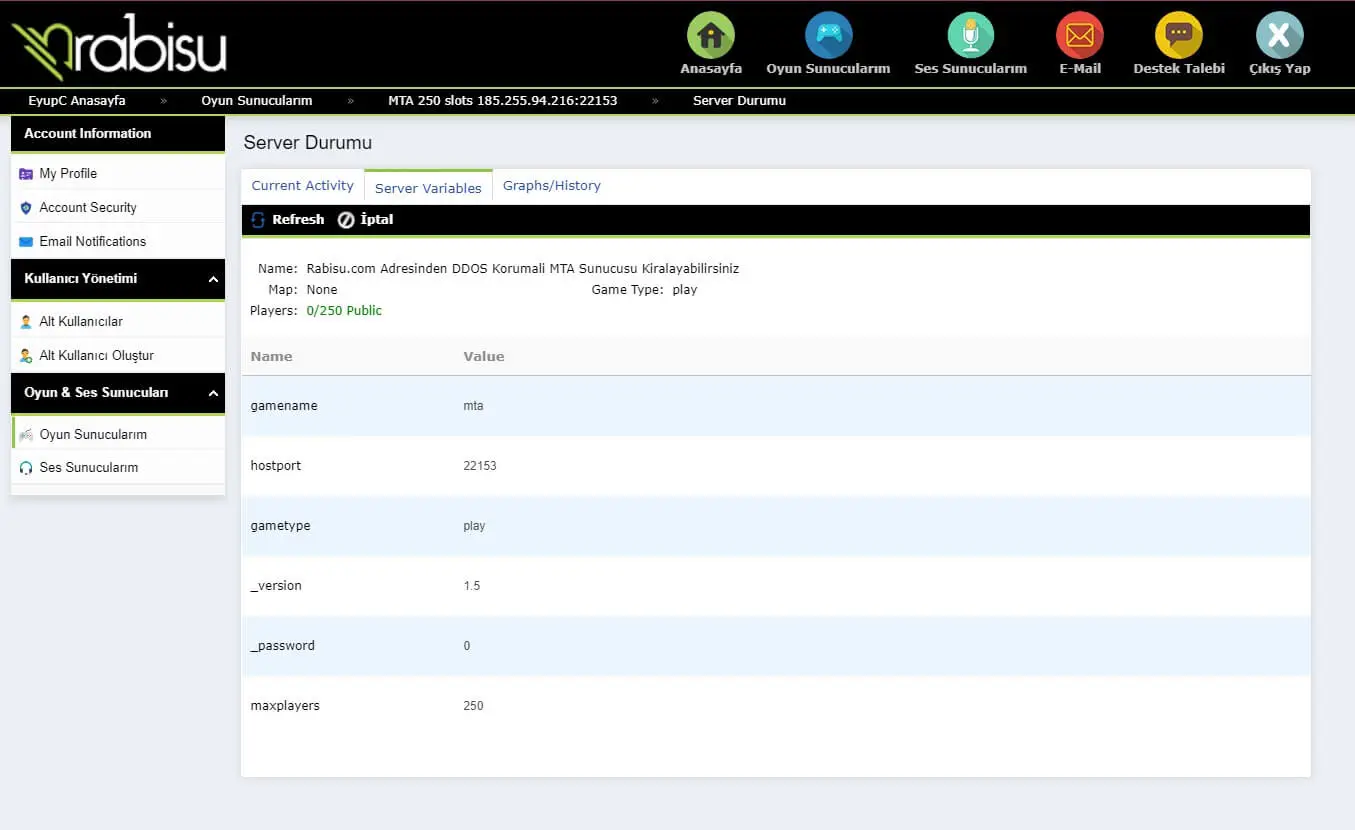Switch to the Current Activity tab
1355x830 pixels.
pyautogui.click(x=303, y=186)
